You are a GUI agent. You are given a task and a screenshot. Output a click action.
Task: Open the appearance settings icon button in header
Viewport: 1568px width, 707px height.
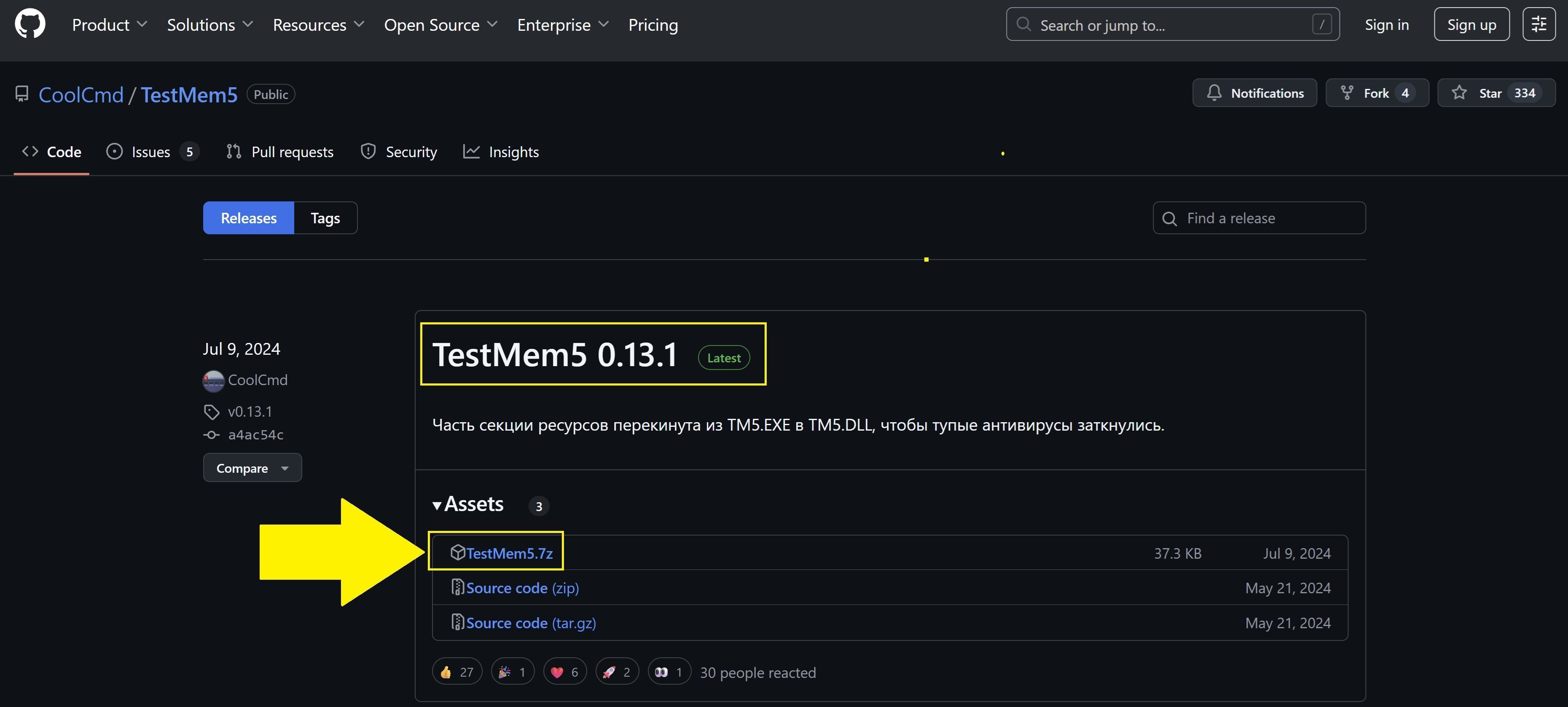1539,24
